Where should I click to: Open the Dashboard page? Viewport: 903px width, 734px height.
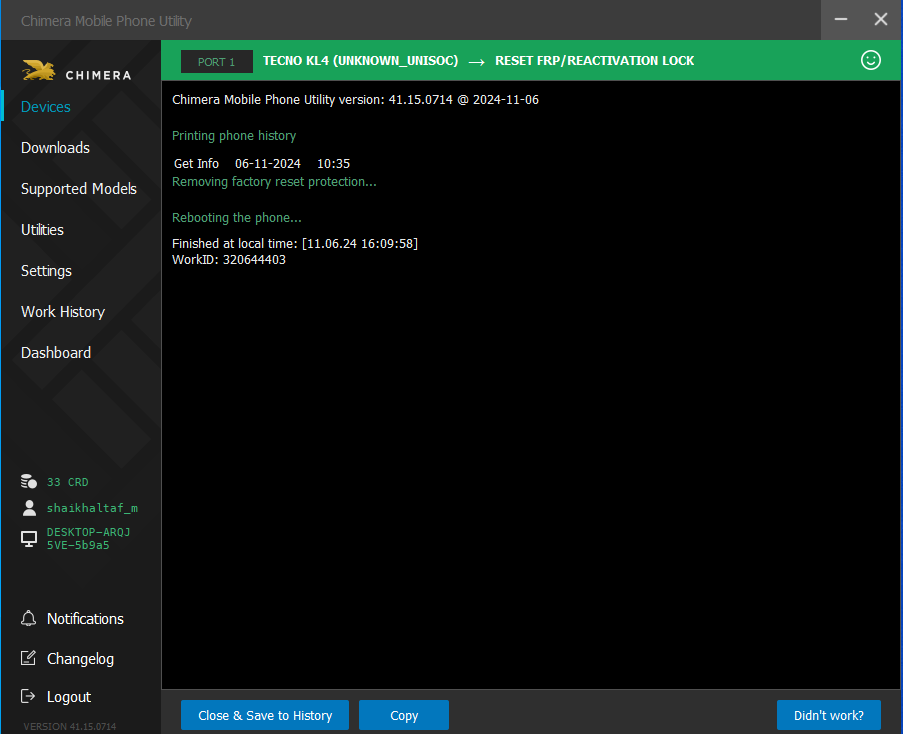(x=56, y=352)
